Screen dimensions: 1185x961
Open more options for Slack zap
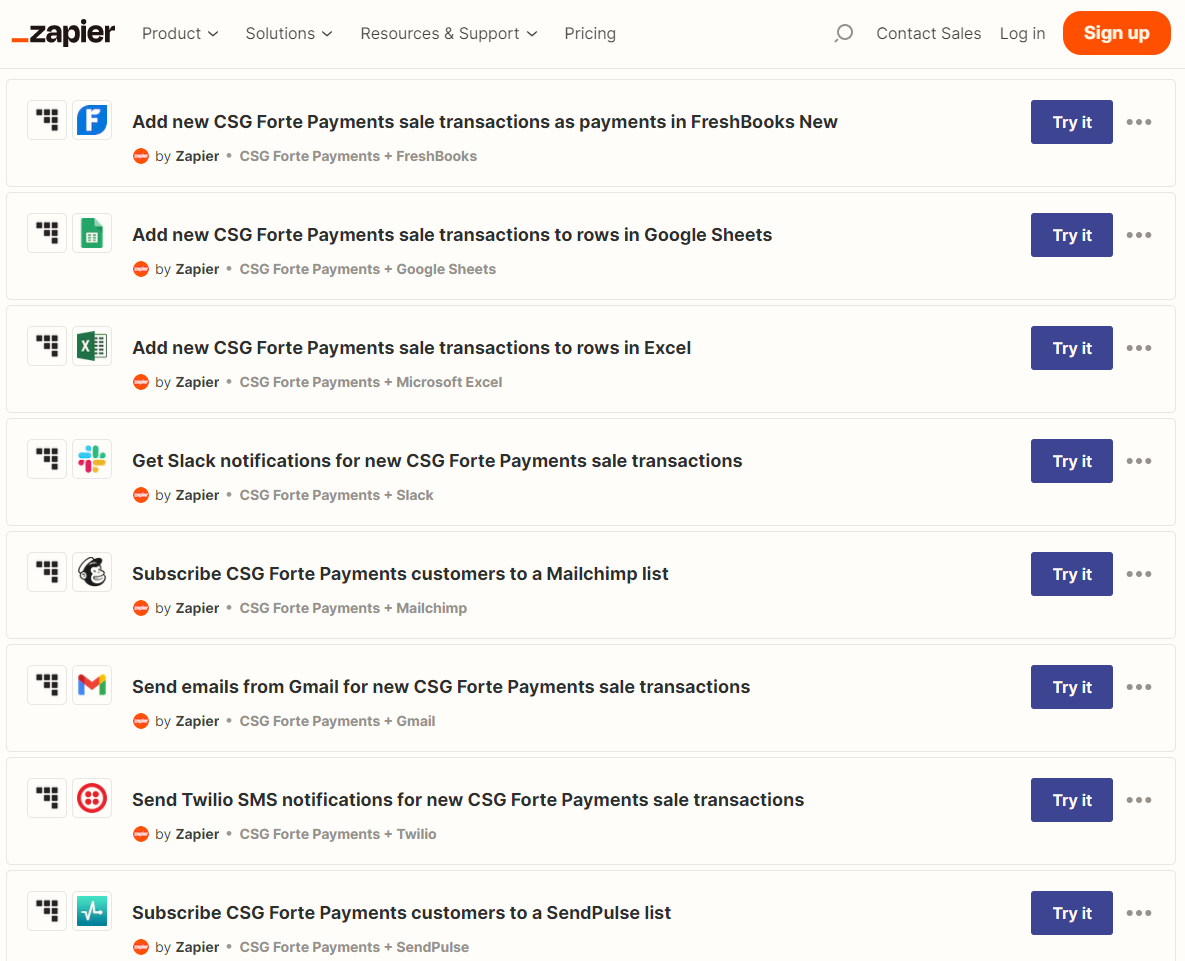pos(1139,461)
